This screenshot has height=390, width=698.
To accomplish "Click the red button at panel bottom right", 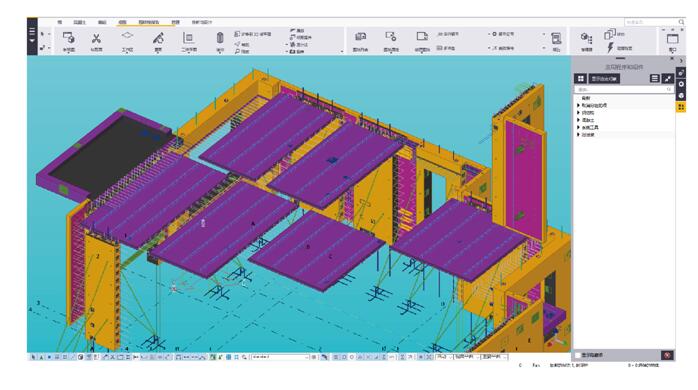I will tap(667, 355).
